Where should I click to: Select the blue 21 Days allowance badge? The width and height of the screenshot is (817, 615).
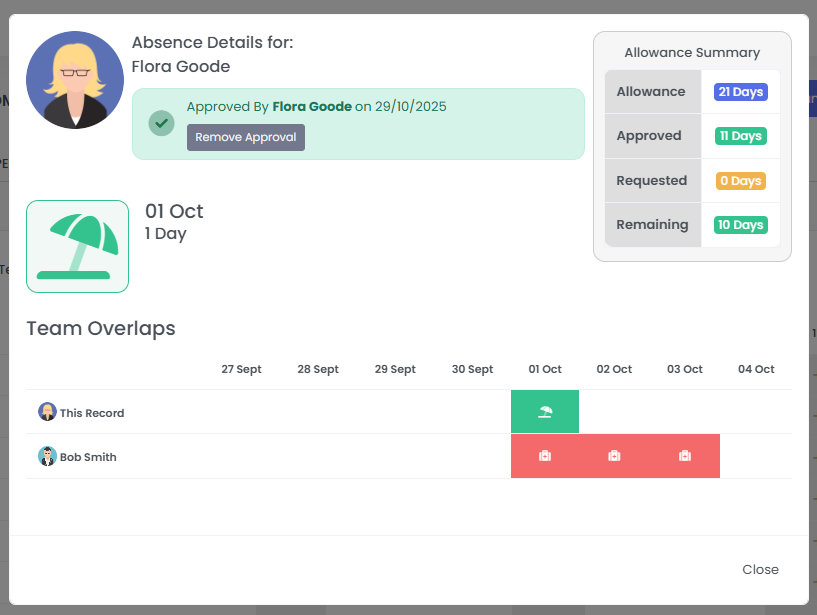740,91
